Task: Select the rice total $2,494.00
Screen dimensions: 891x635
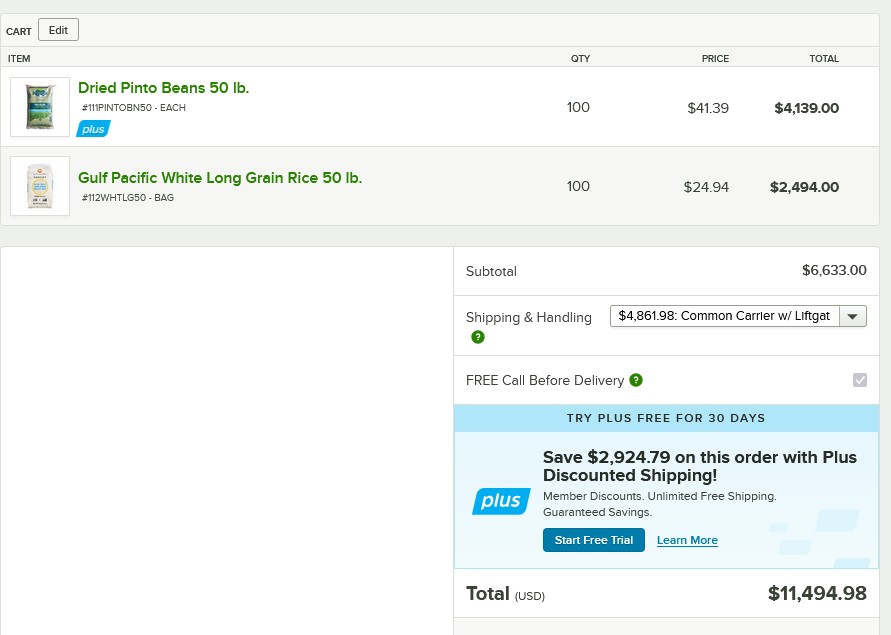Action: point(804,187)
